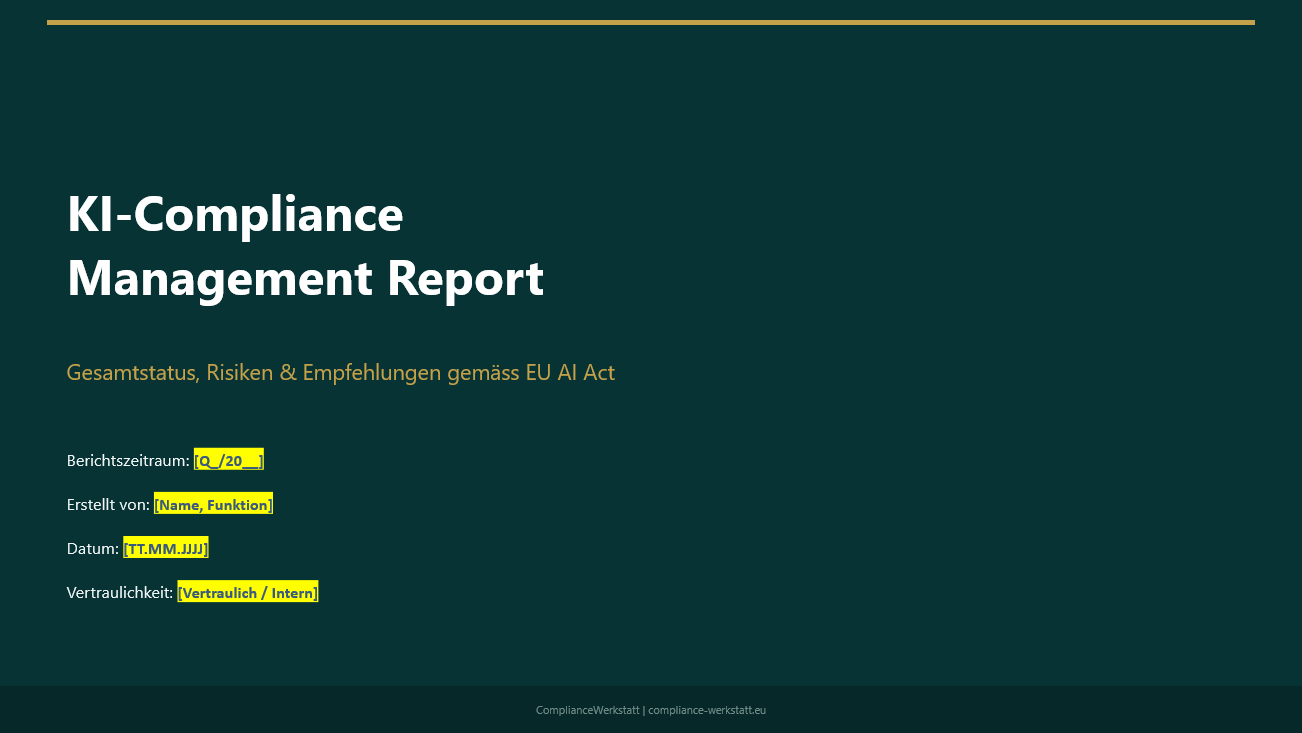Click the footer bar at the bottom
The image size is (1302, 733).
651,709
